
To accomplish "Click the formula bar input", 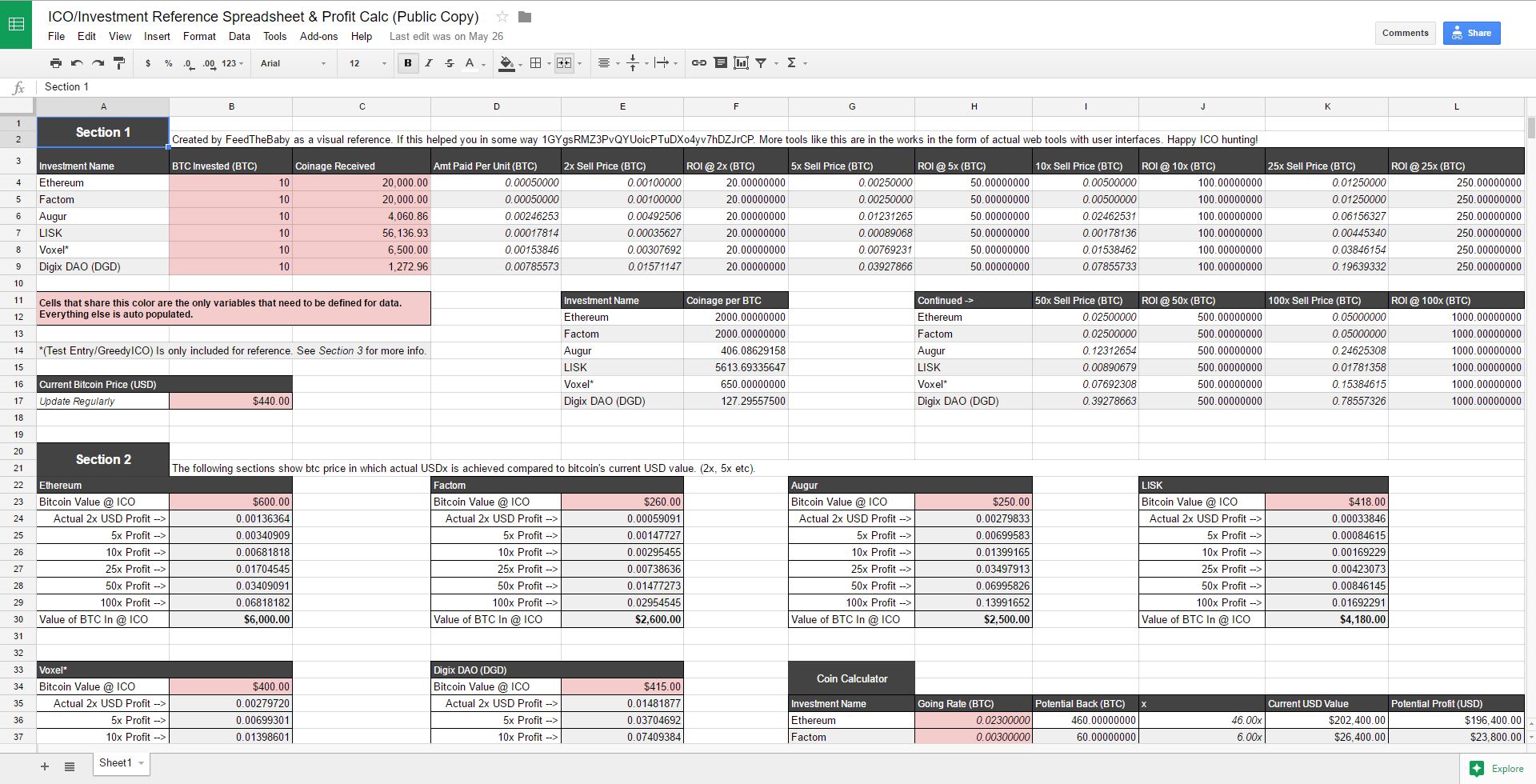I will pos(784,86).
